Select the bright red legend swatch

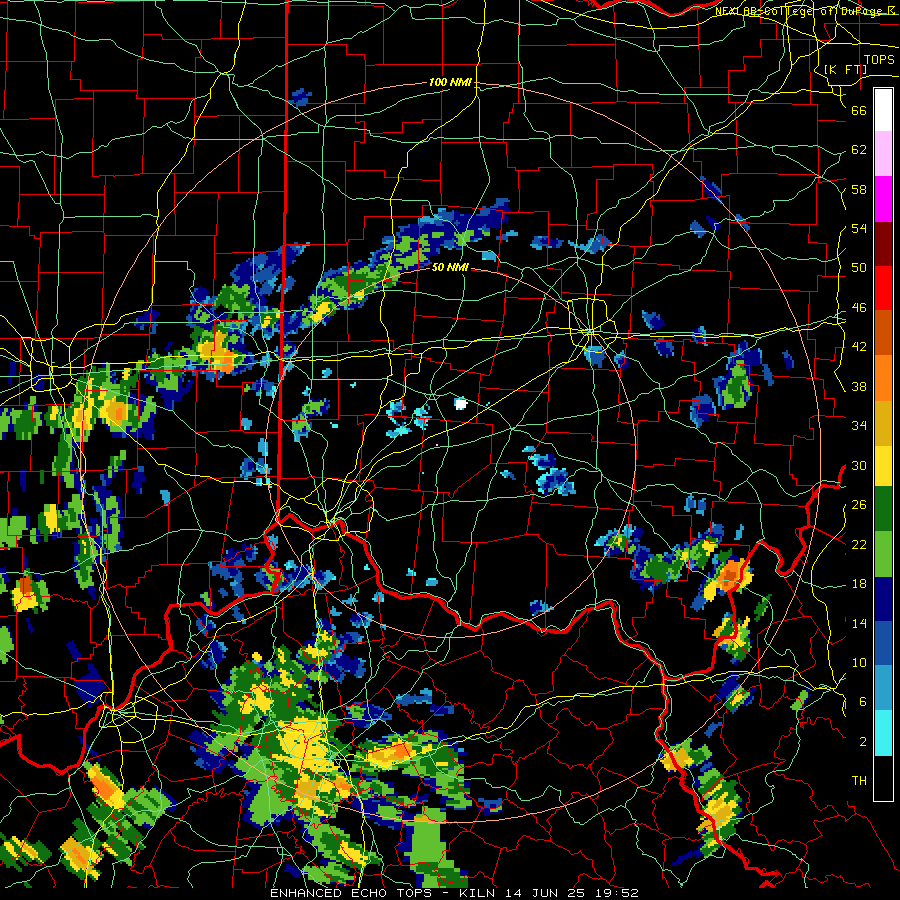[883, 288]
